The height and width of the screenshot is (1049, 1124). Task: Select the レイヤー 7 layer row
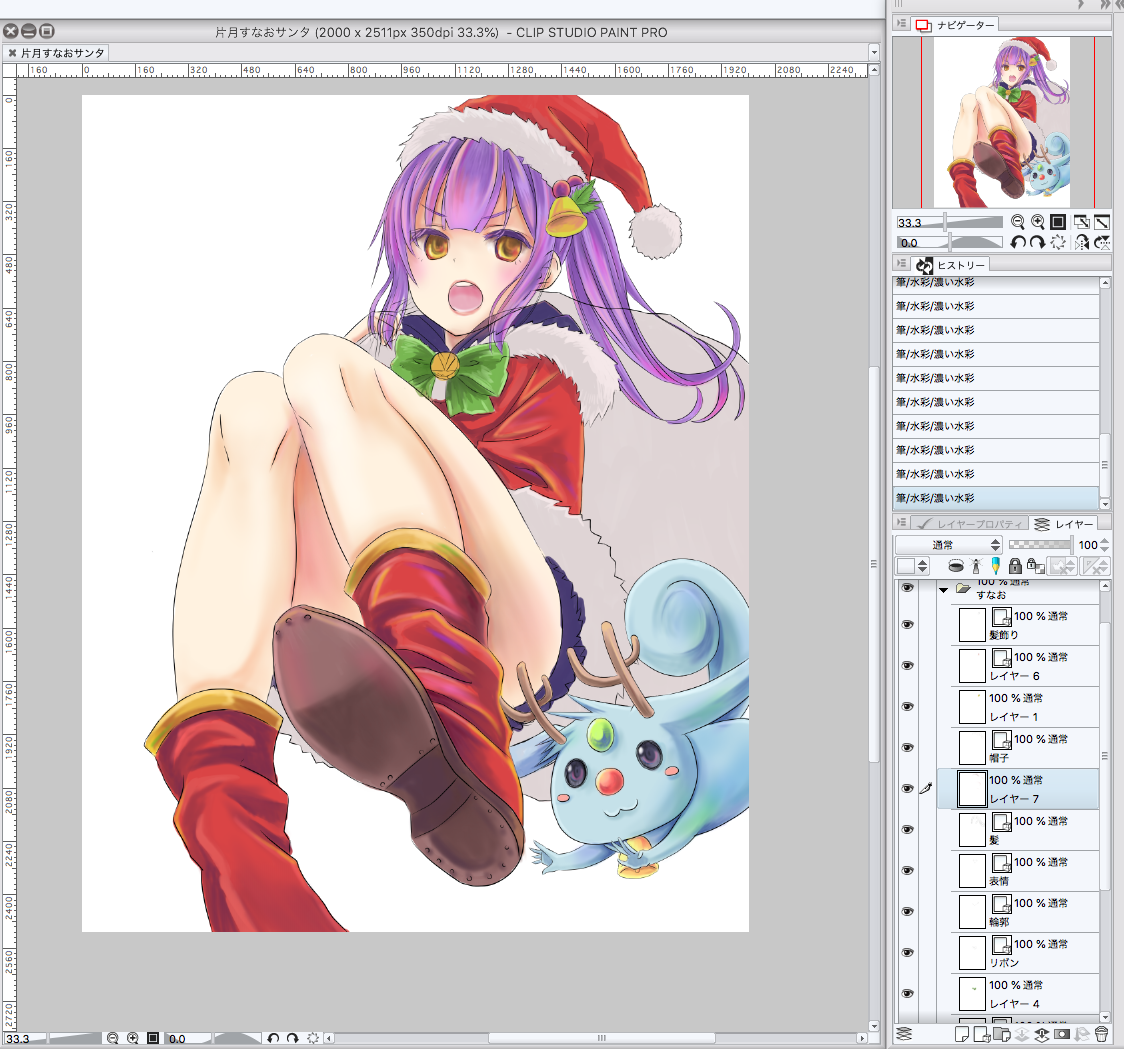tap(1018, 789)
